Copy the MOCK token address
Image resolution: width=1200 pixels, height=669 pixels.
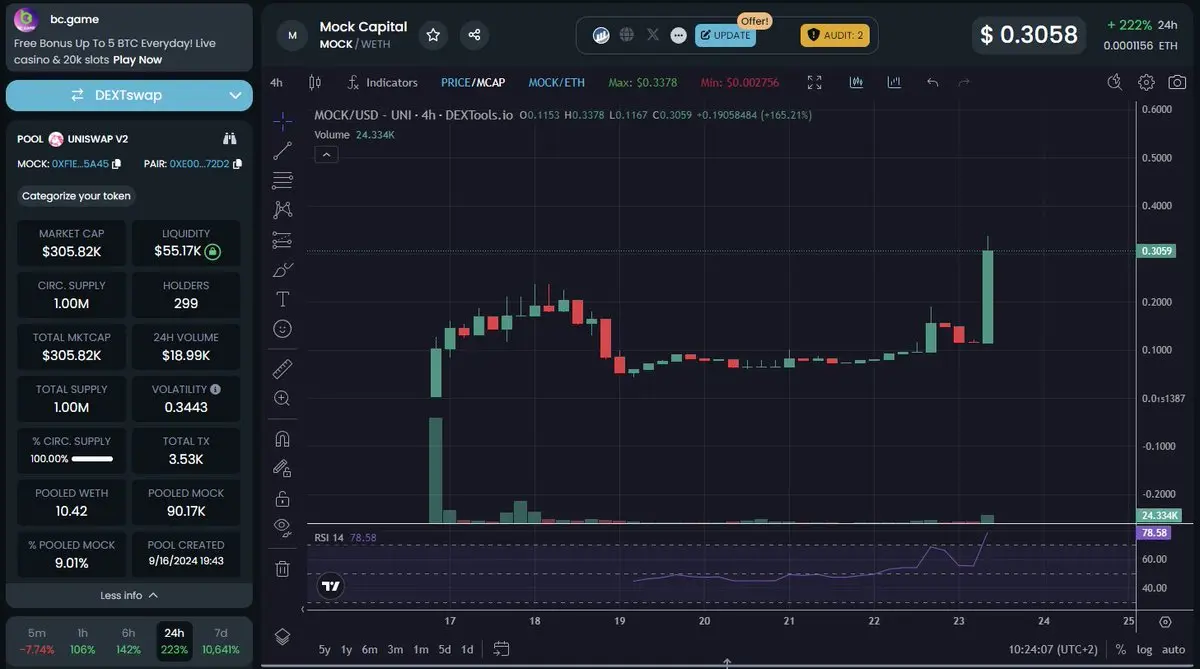pyautogui.click(x=117, y=164)
